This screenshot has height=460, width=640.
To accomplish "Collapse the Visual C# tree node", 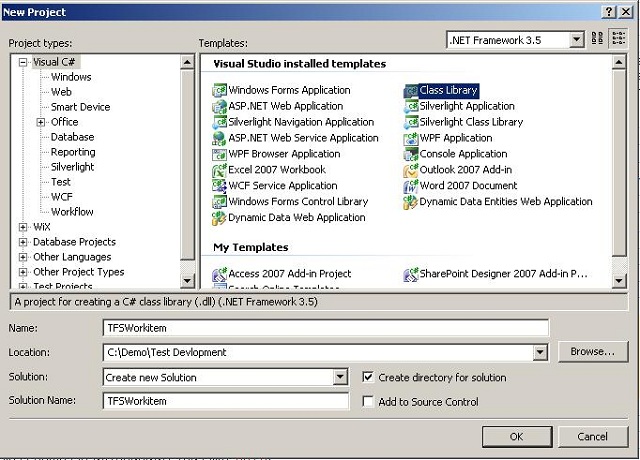I will tap(23, 62).
